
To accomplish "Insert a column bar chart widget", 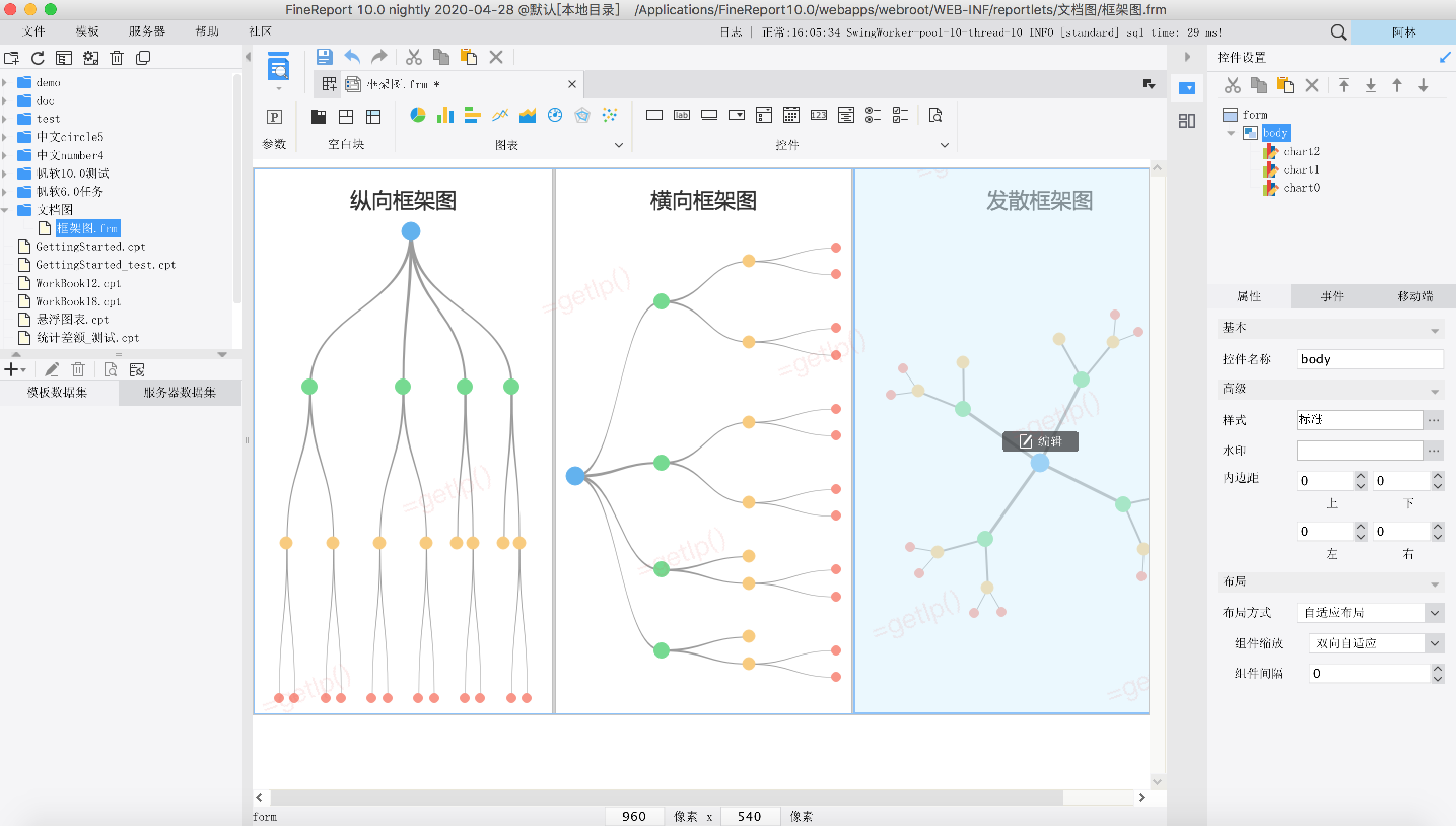I will point(445,115).
